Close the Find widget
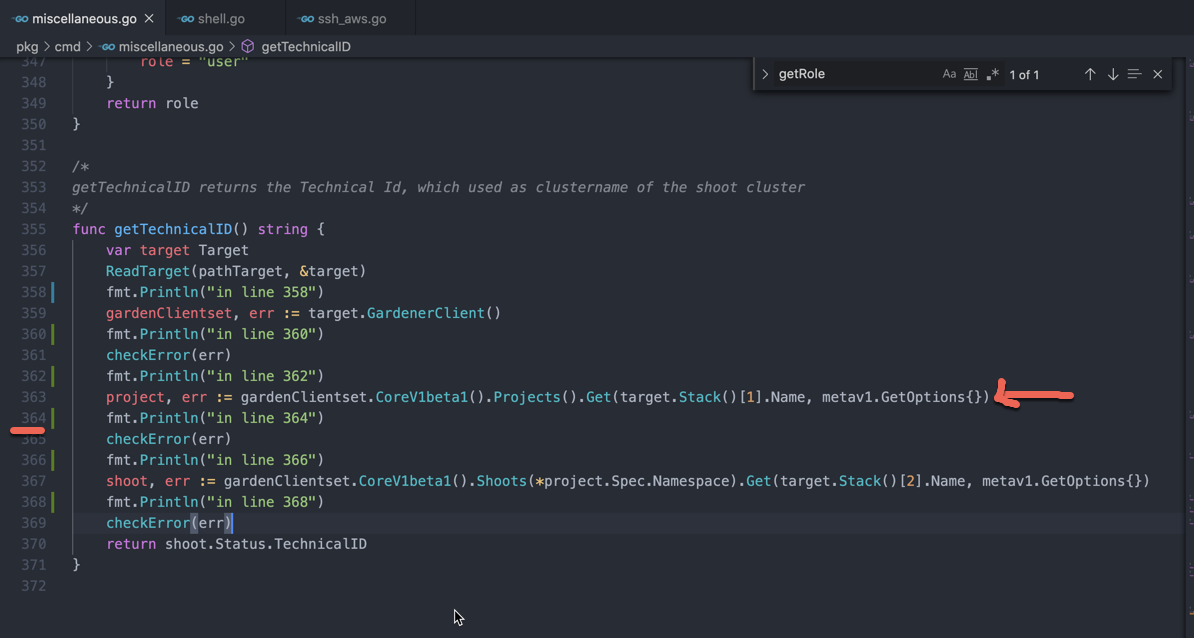This screenshot has height=638, width=1194. (1157, 73)
